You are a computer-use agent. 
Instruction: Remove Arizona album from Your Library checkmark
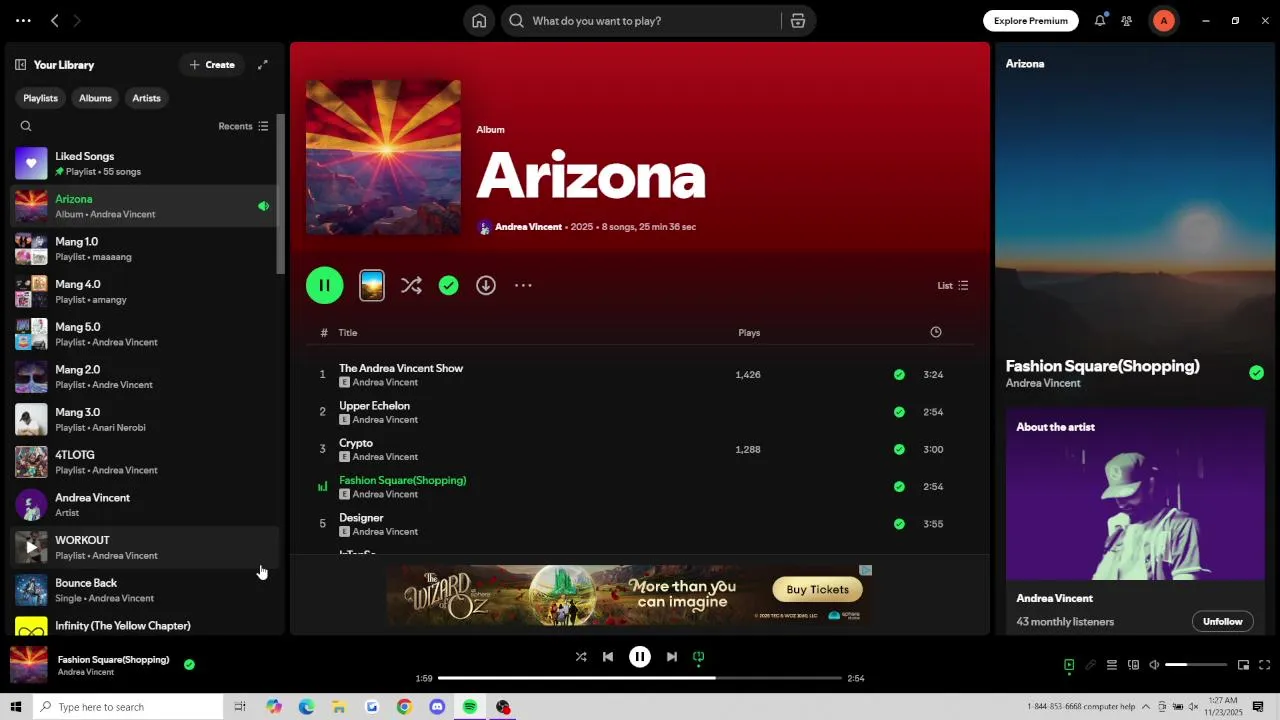coord(449,286)
